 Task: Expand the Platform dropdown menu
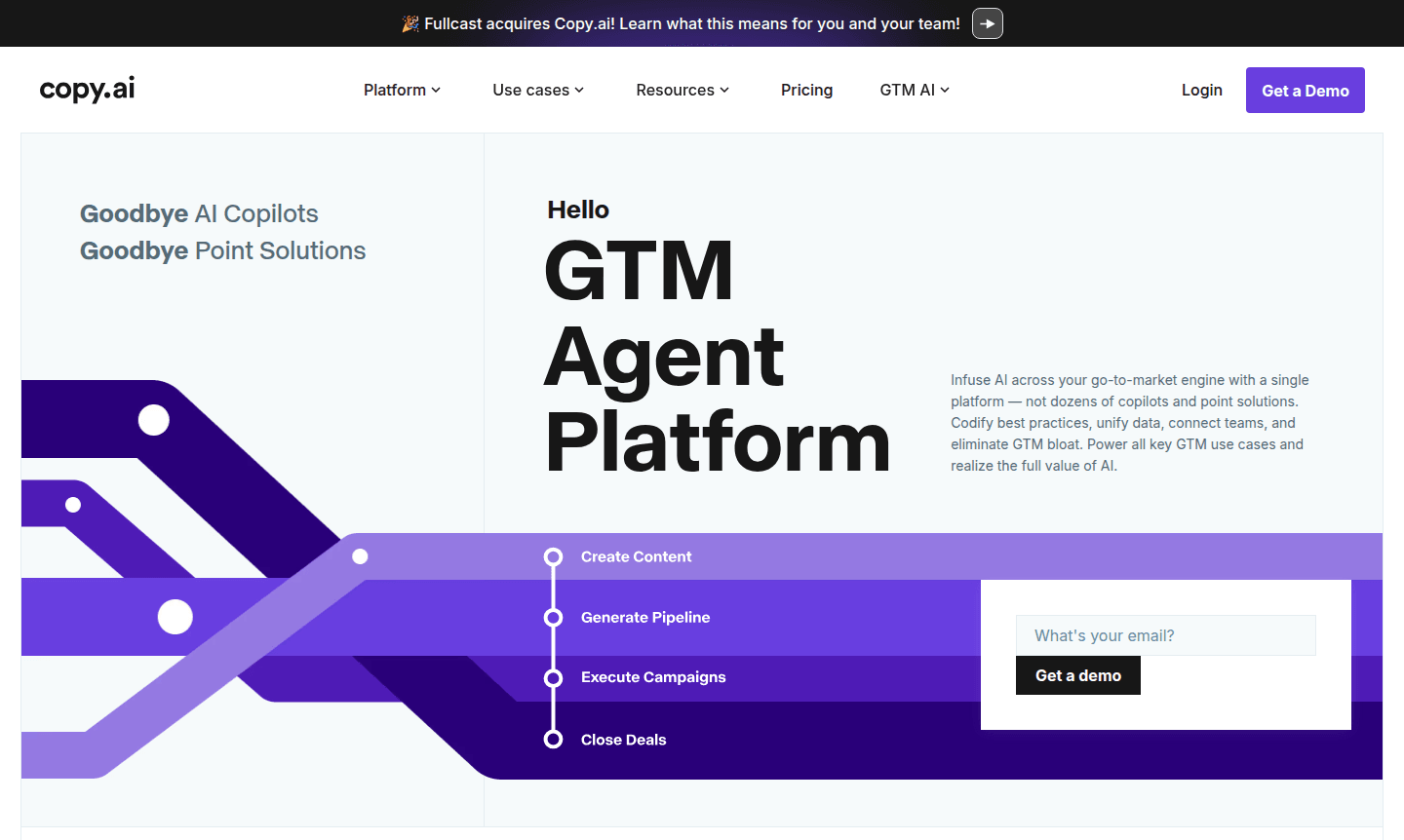tap(402, 90)
